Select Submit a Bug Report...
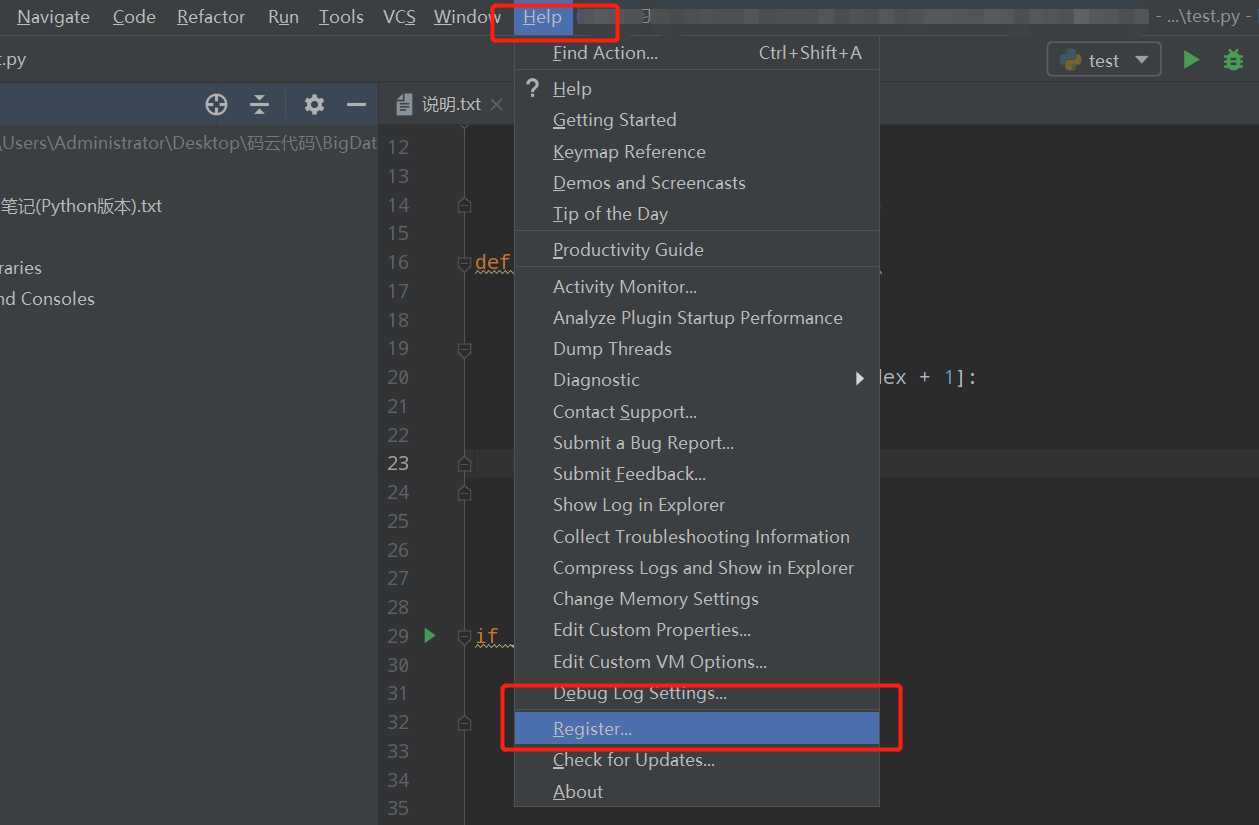The image size is (1259, 825). 697,443
